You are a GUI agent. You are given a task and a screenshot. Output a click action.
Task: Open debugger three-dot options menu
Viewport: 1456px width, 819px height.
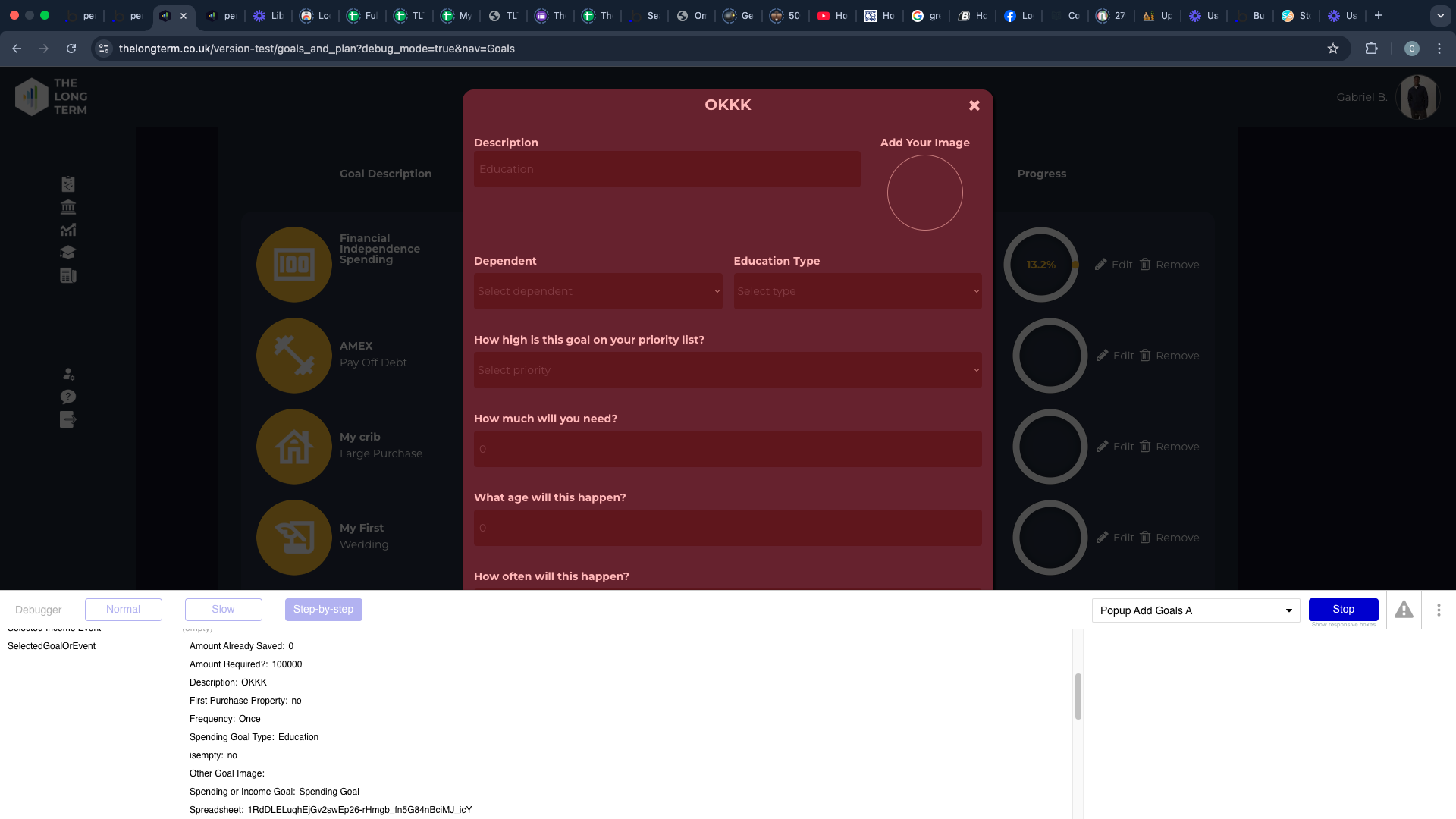1439,610
